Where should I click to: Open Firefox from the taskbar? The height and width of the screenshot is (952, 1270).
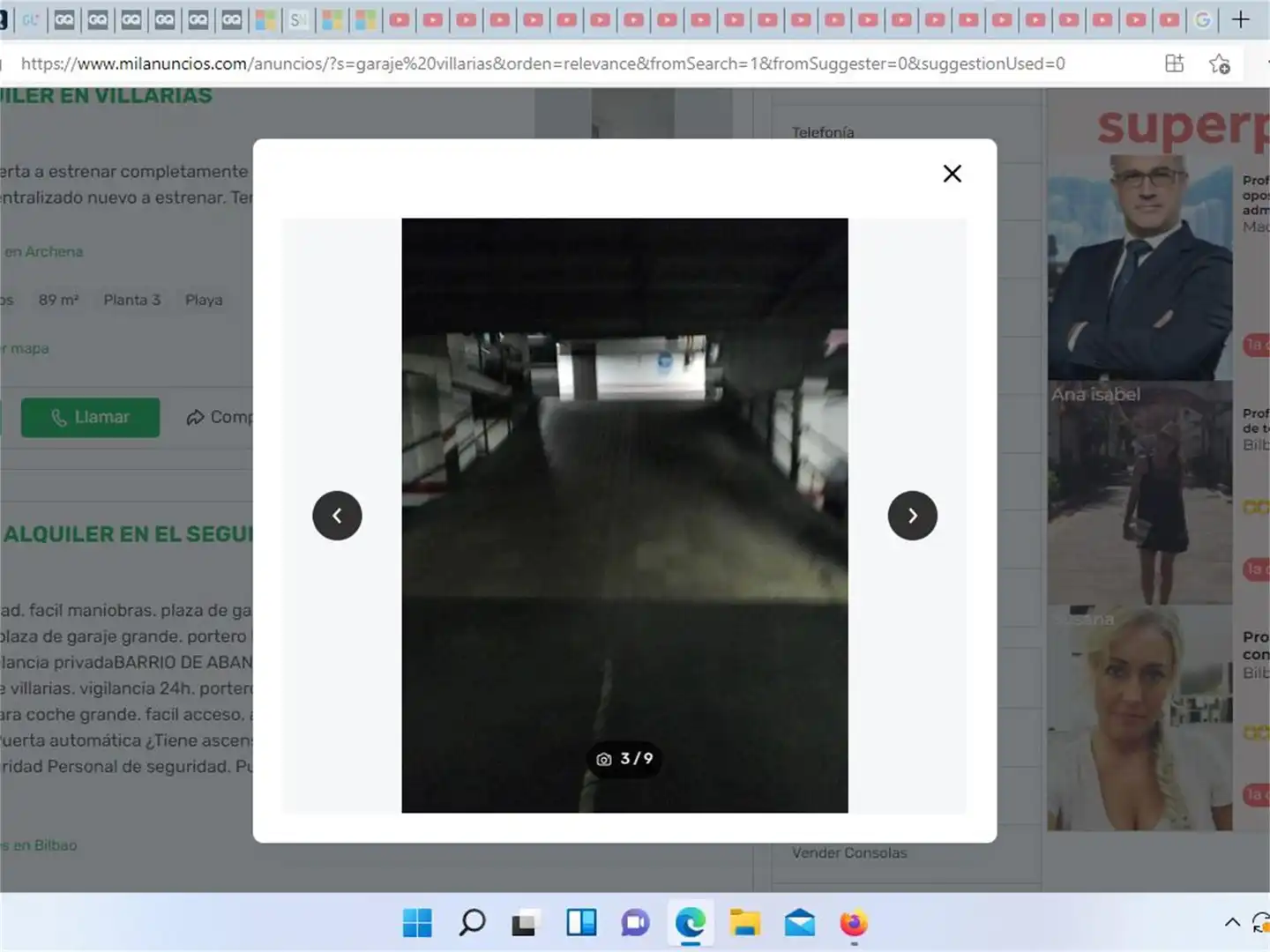854,923
